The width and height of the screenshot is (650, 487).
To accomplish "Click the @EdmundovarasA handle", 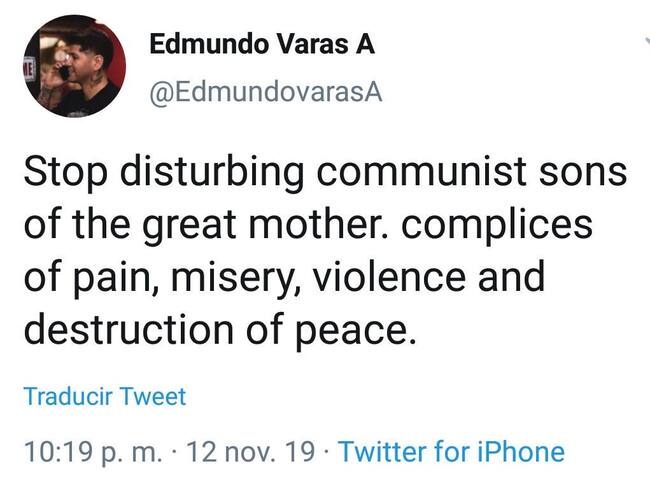I will tap(265, 92).
